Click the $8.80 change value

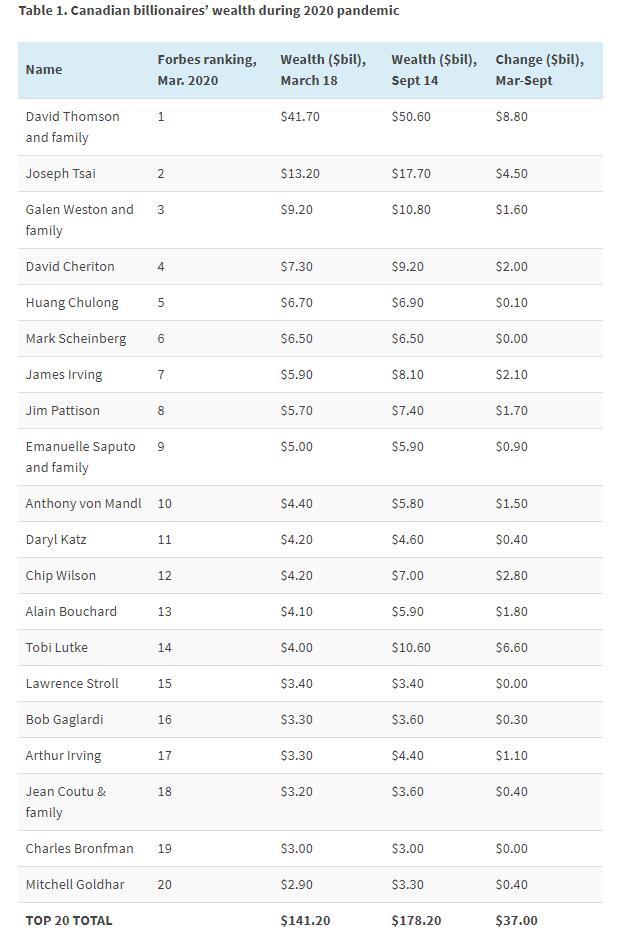(511, 116)
